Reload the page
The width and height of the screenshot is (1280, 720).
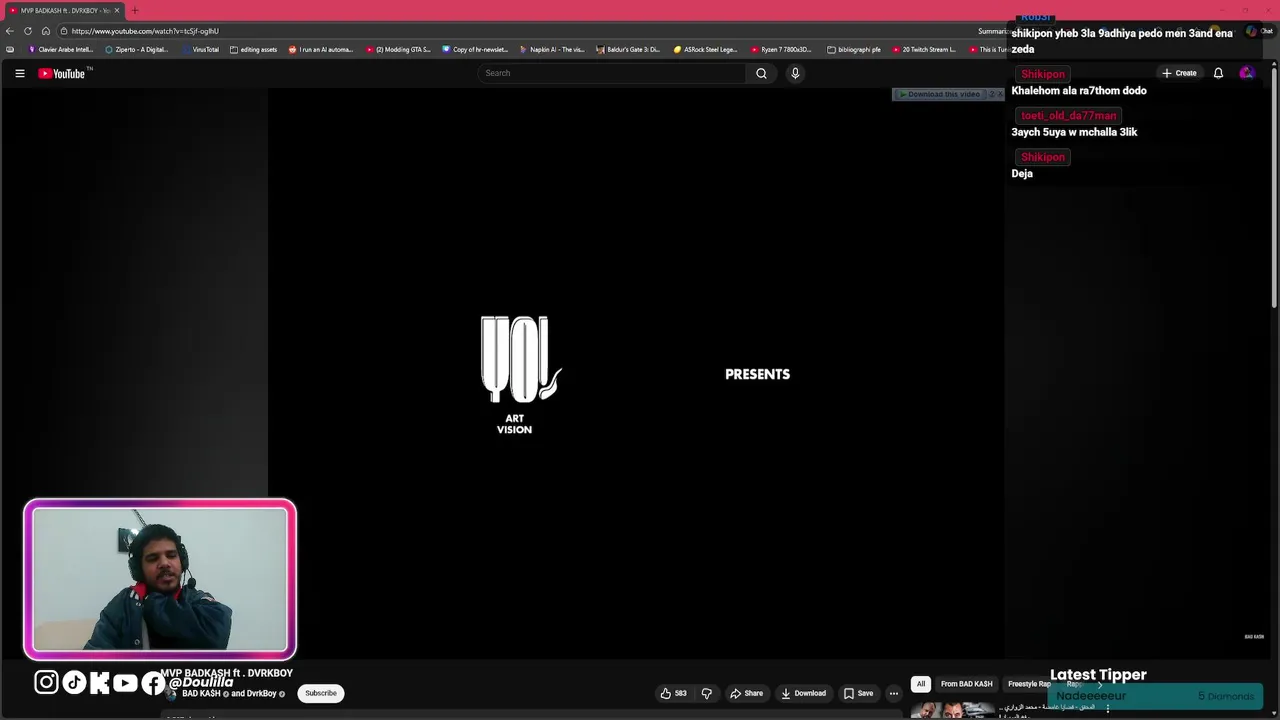28,31
